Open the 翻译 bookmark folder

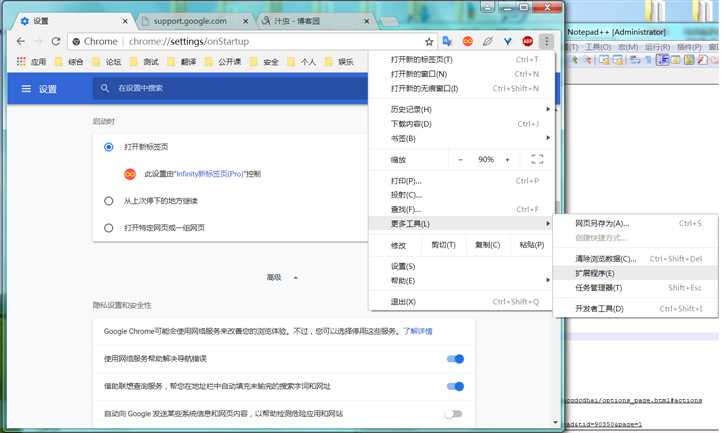(182, 62)
